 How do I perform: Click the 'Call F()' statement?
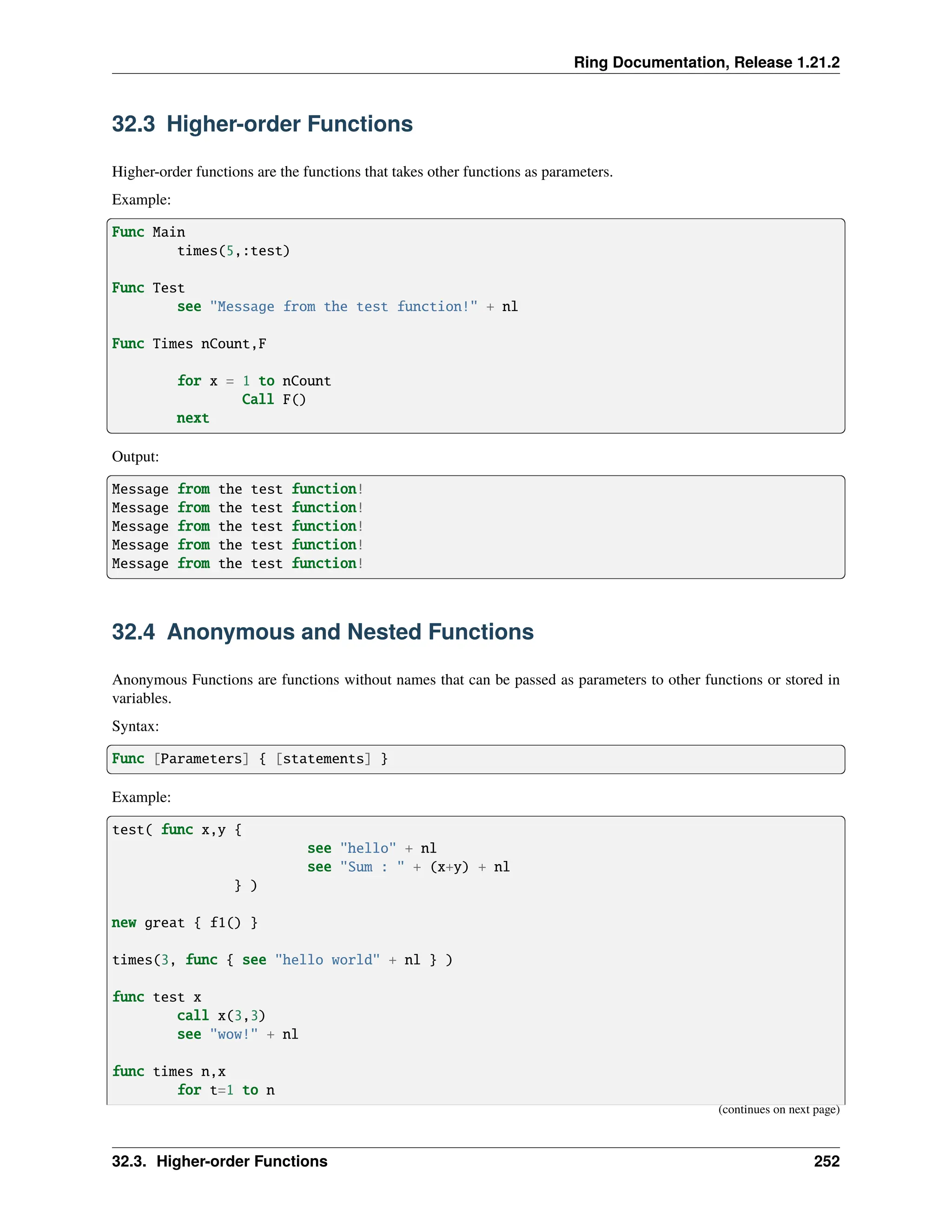[x=273, y=399]
